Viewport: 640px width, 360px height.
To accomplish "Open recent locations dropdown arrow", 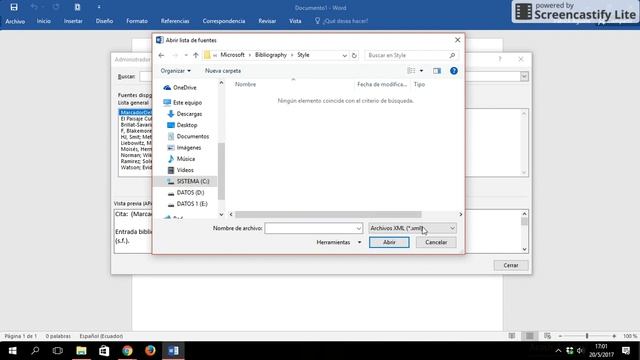I will point(186,55).
